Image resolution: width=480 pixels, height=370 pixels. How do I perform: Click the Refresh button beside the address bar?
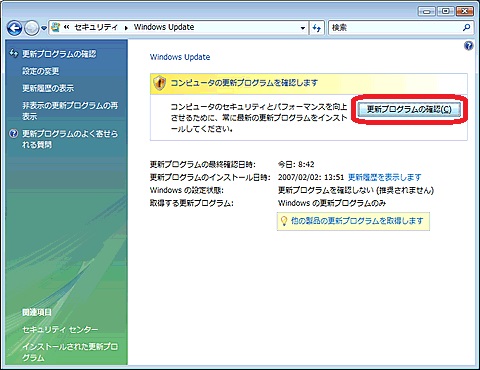coord(317,28)
